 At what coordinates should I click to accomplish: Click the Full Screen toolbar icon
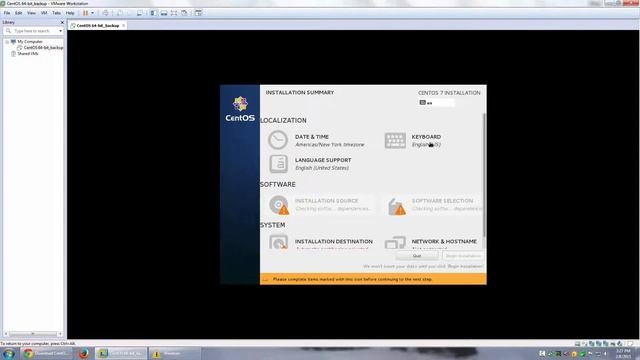(x=174, y=13)
